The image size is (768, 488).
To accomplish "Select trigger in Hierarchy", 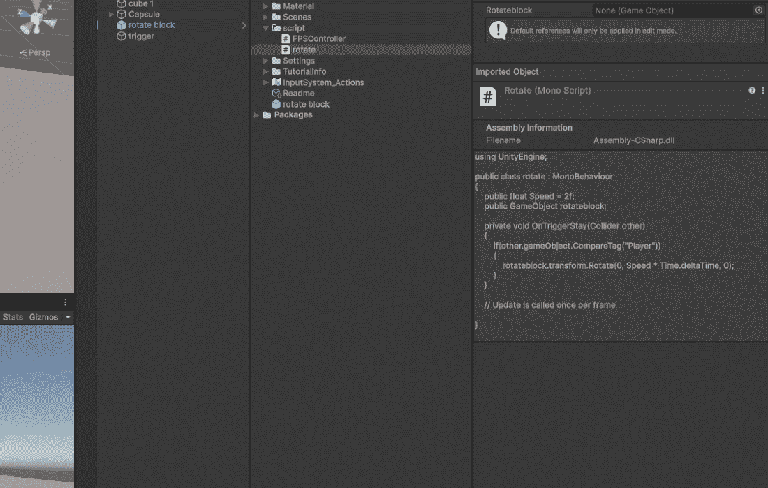I will point(141,36).
